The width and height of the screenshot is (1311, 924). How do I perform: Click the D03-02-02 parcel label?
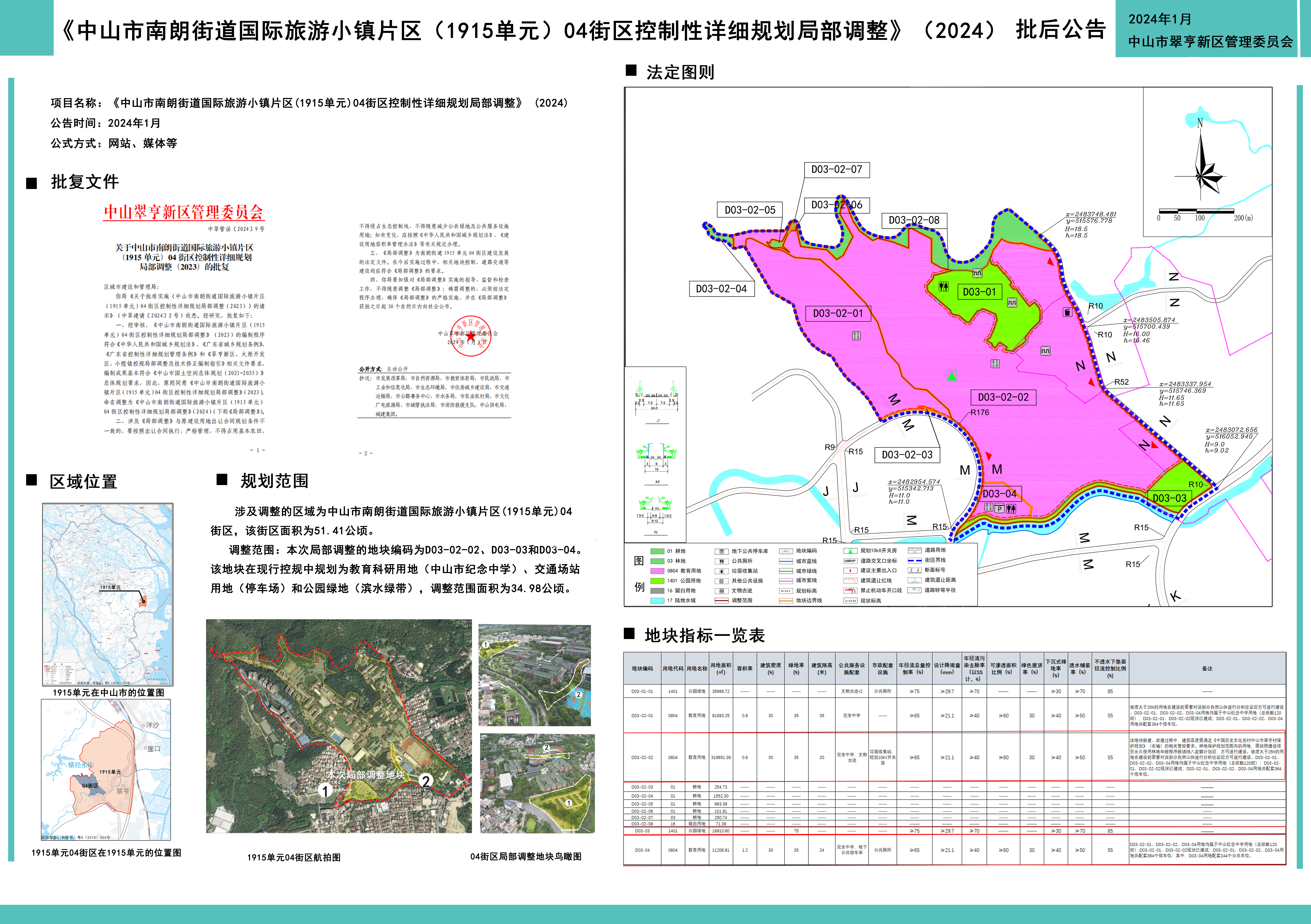point(1003,397)
